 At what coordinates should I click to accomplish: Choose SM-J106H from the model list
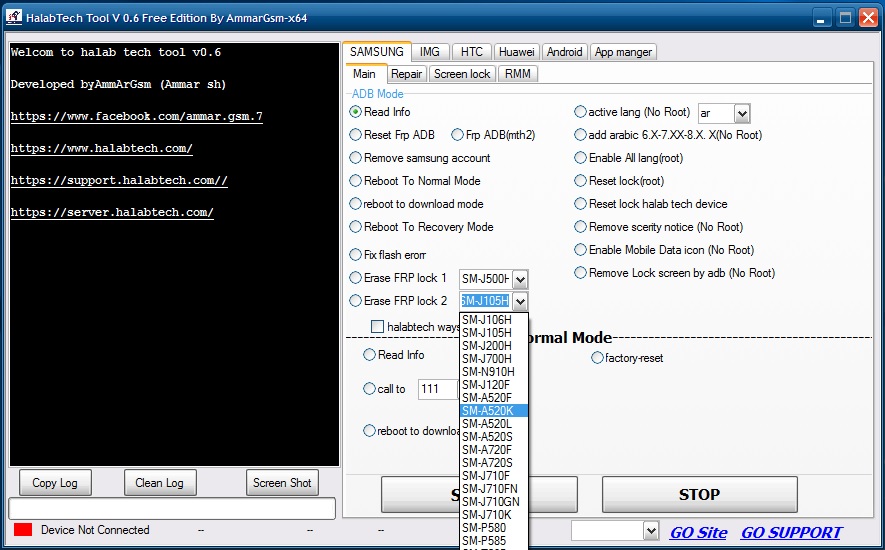point(494,320)
